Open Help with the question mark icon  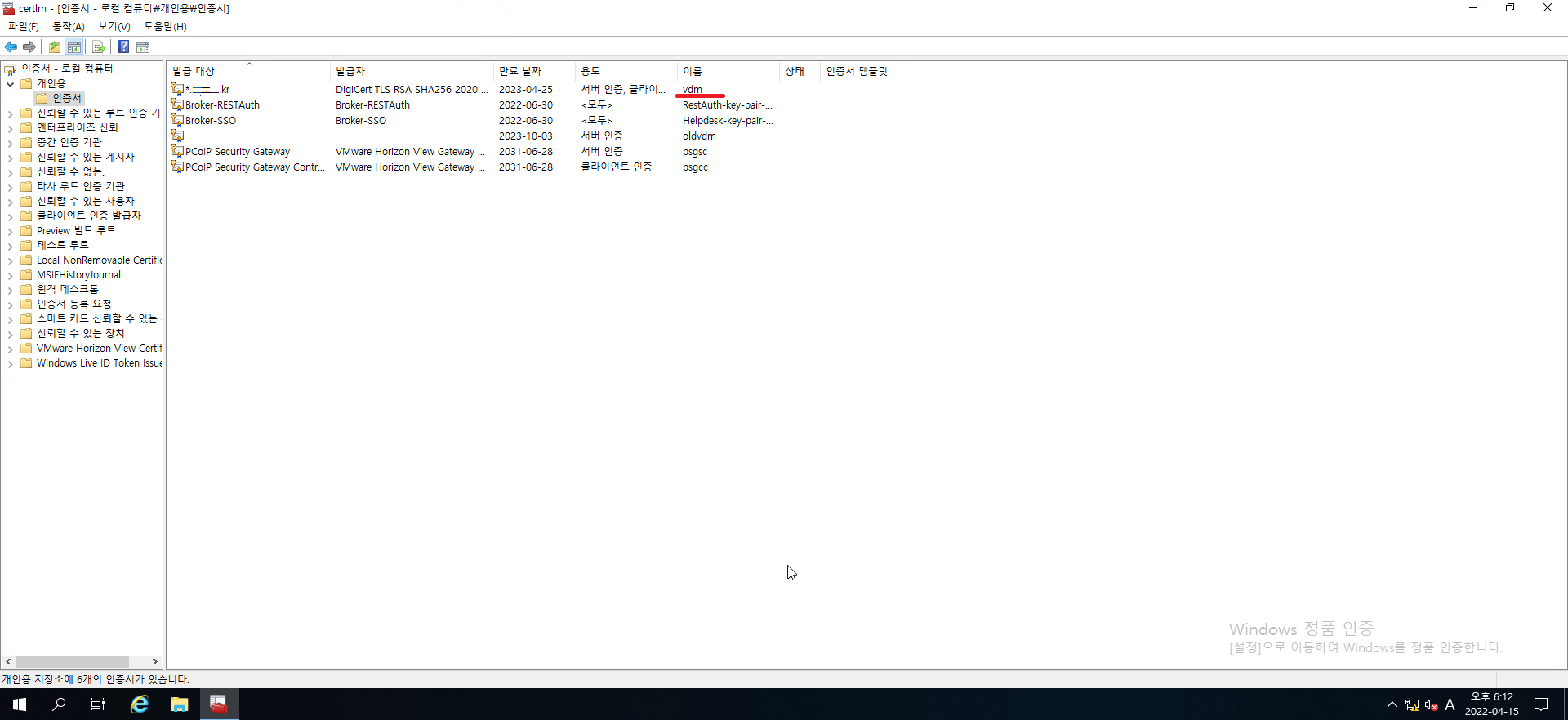(123, 47)
